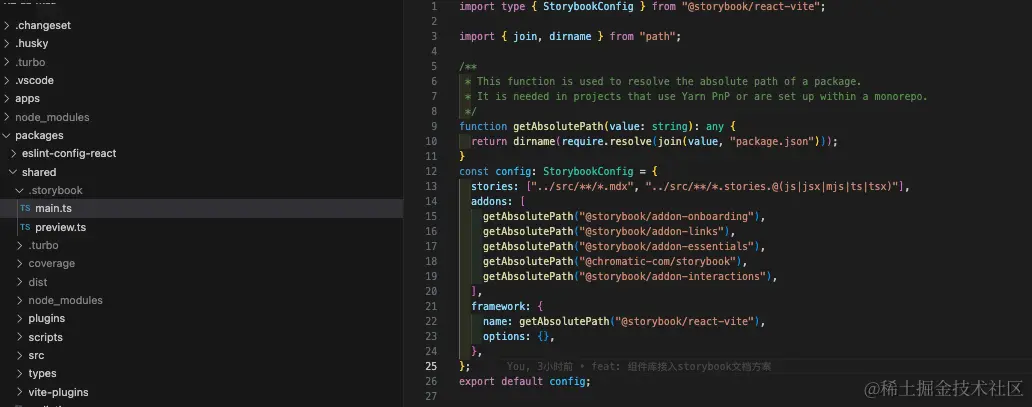Expand the eslint-config-react folder

tap(68, 153)
